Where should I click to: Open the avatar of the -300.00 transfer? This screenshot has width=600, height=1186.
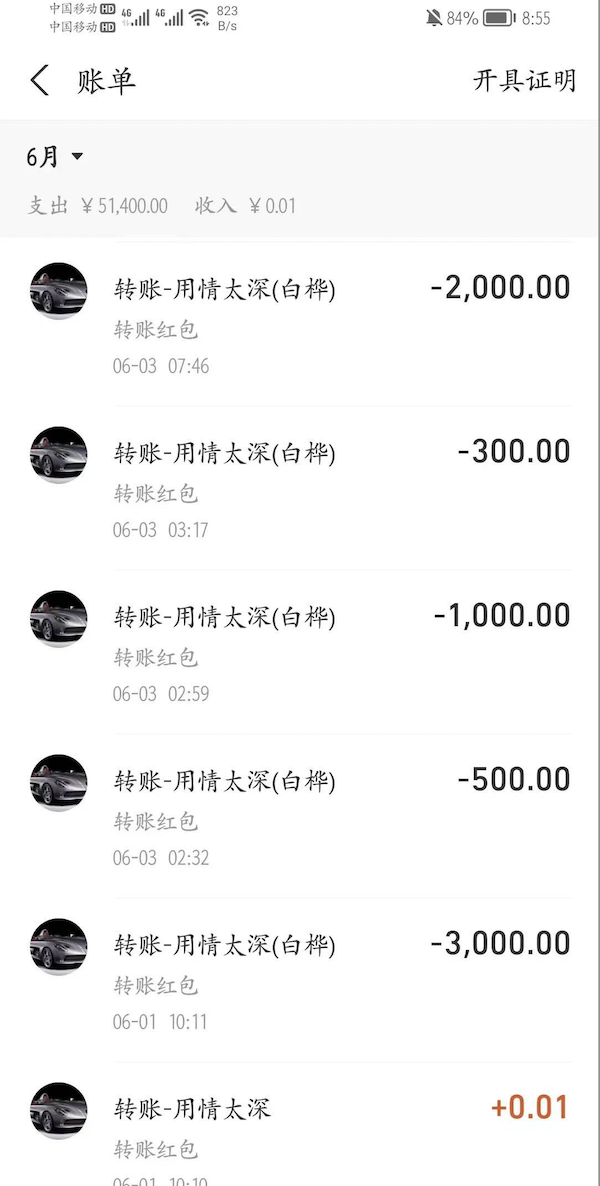coord(58,455)
